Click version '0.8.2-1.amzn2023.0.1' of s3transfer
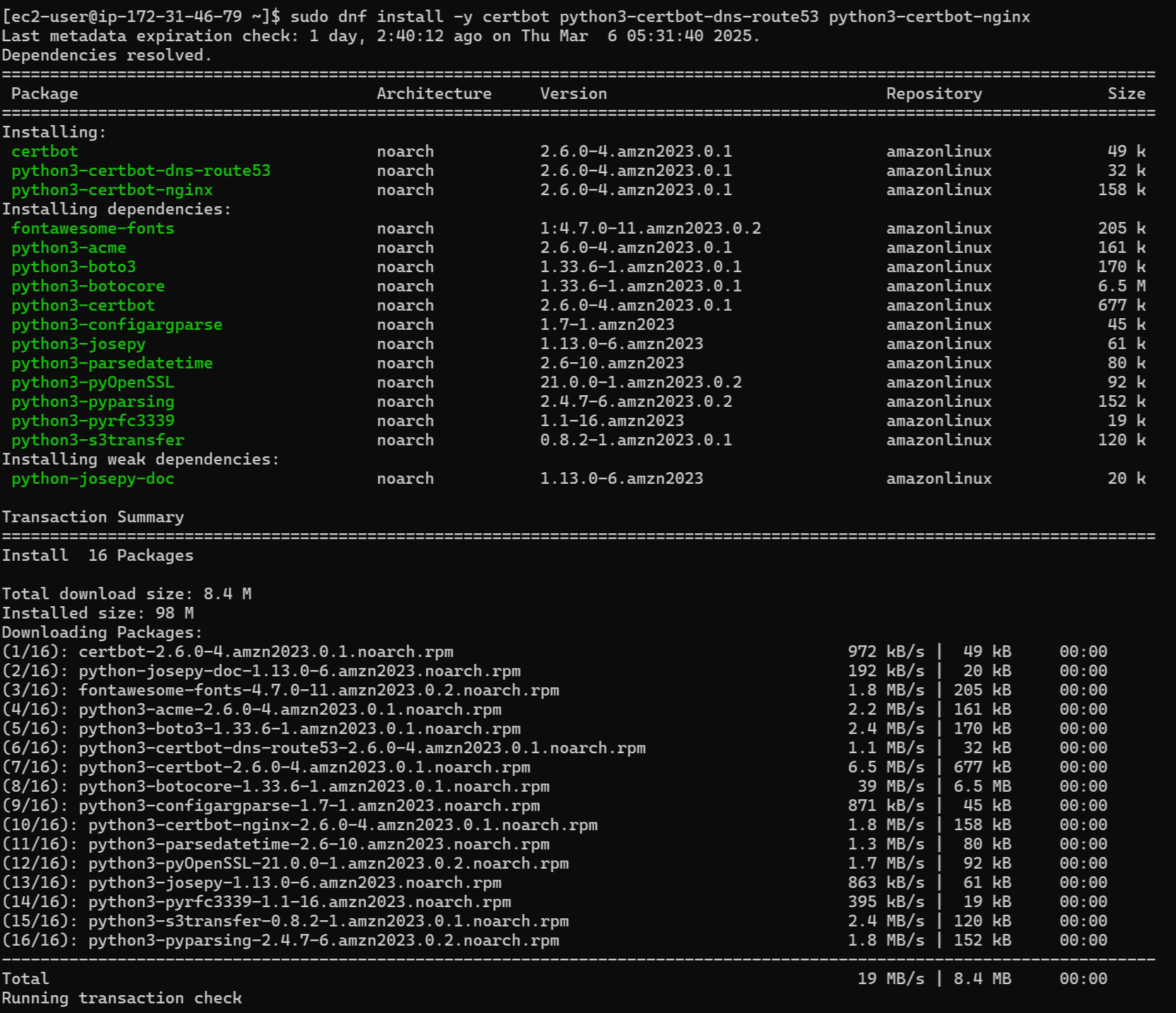1176x1013 pixels. click(636, 440)
